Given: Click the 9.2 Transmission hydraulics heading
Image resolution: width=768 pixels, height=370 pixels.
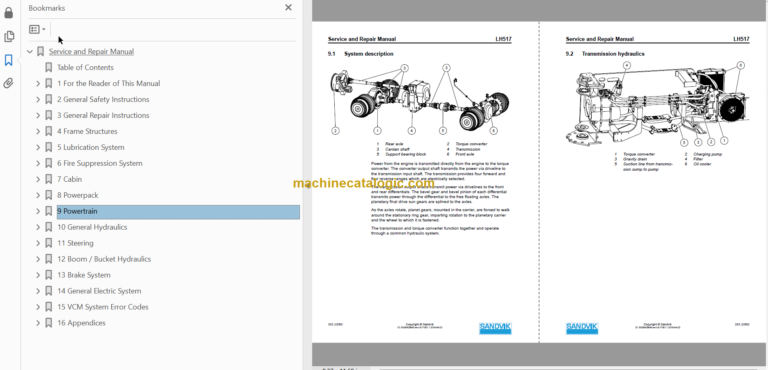Looking at the screenshot, I should coord(605,54).
